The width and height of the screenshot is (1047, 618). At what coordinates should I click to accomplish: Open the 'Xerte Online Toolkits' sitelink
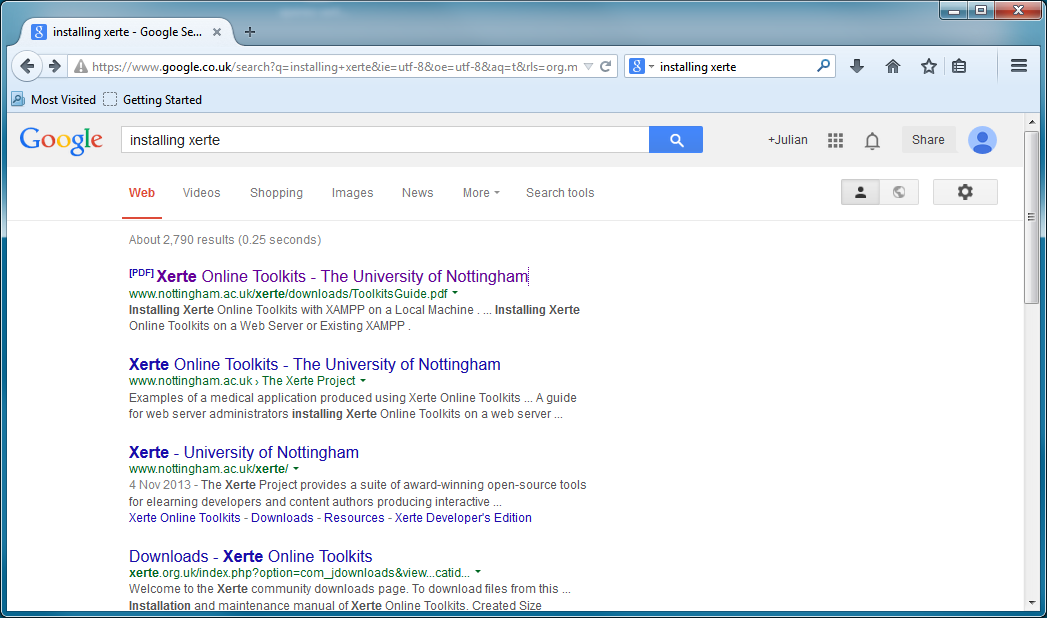pos(184,518)
